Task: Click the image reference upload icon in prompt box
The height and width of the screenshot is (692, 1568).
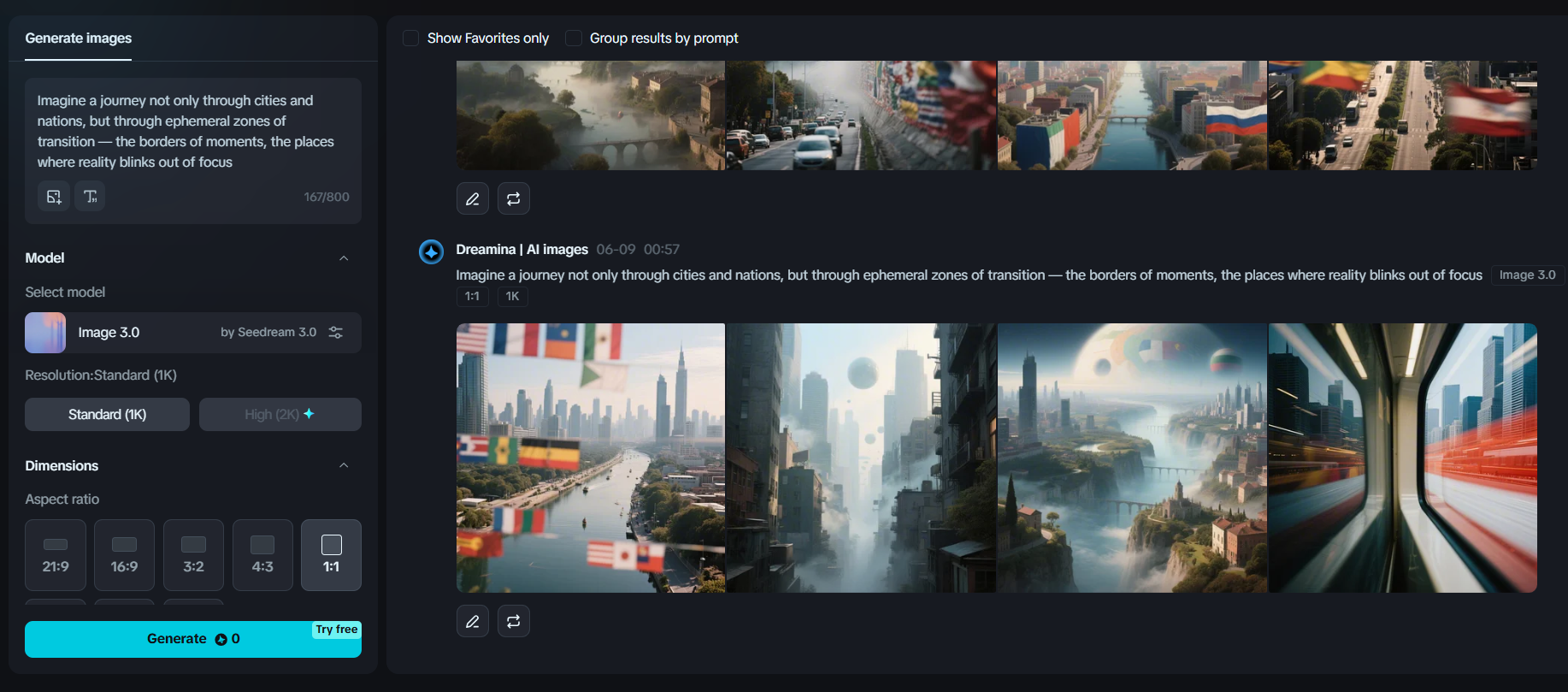Action: (x=54, y=197)
